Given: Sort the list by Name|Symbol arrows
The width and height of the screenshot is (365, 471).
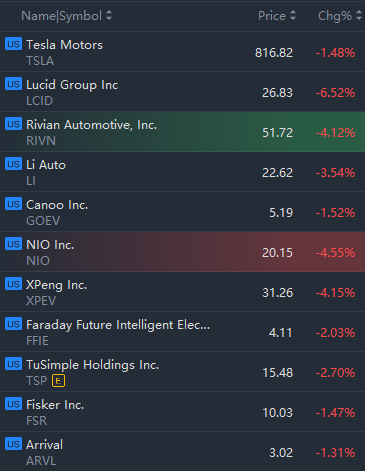Looking at the screenshot, I should pyautogui.click(x=109, y=16).
